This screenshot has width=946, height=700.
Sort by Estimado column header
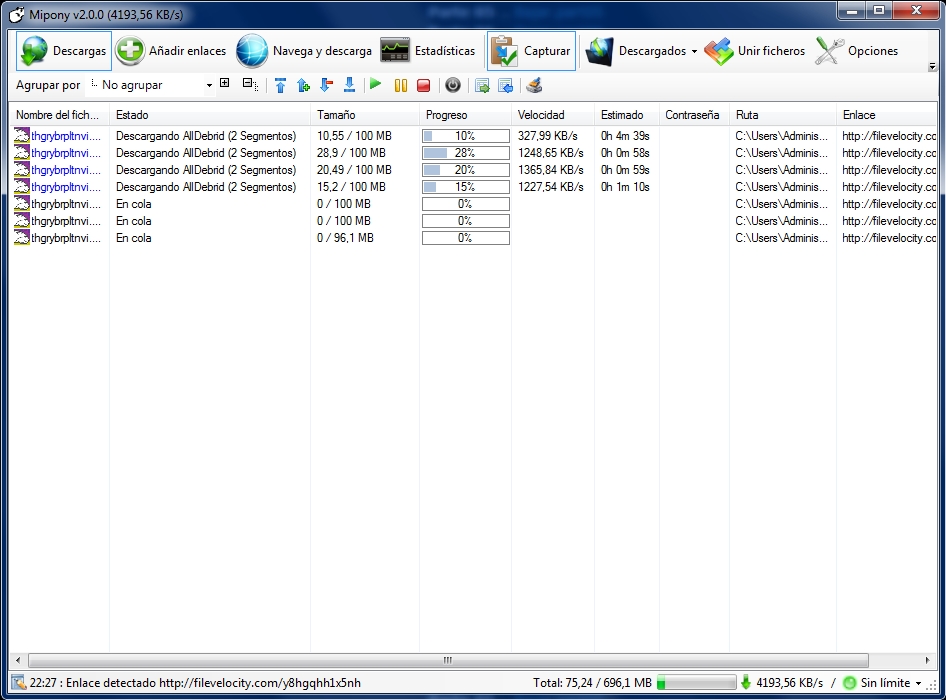(x=627, y=115)
